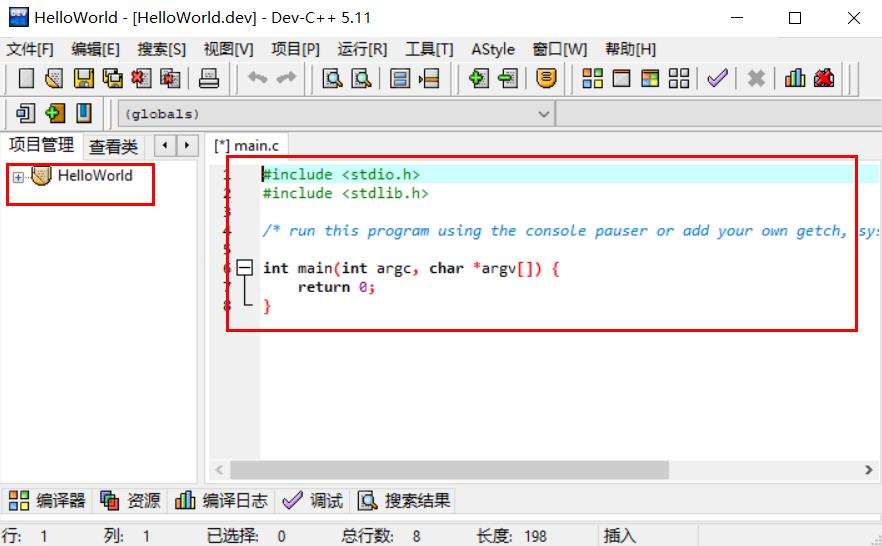882x546 pixels.
Task: Click the Run window icon
Action: click(x=621, y=78)
